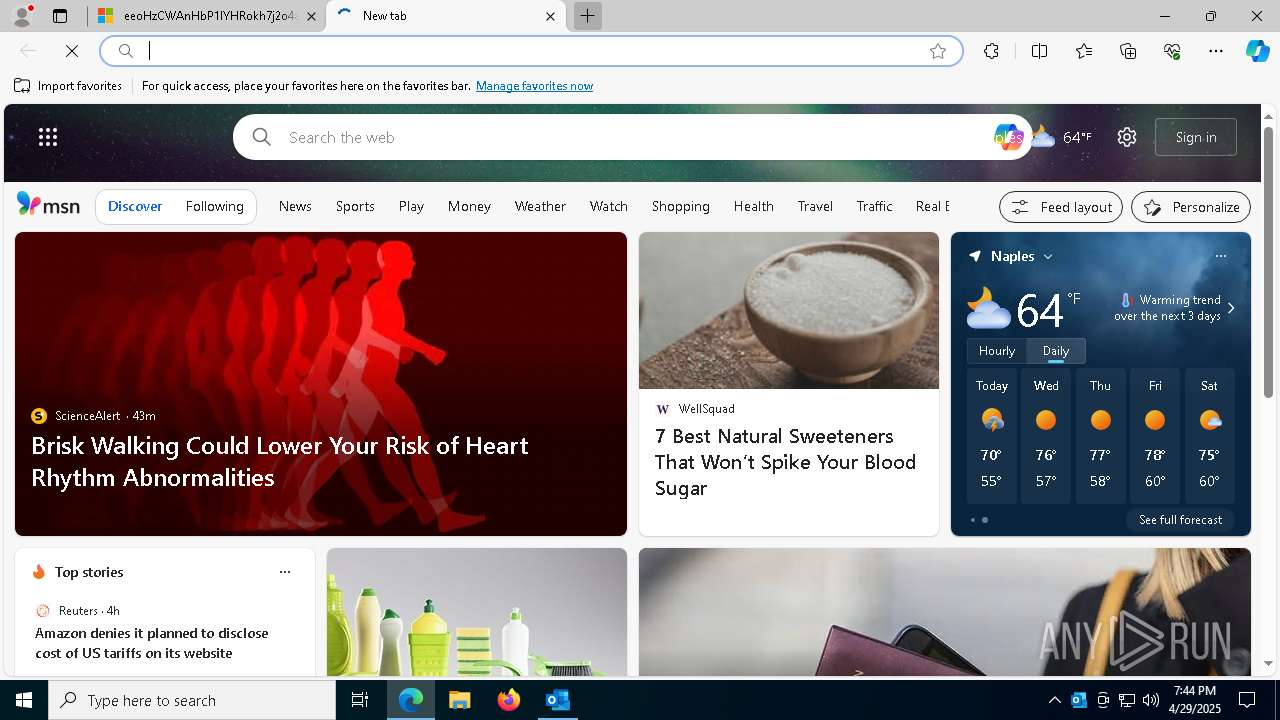Show next weather trend with arrow

1231,308
